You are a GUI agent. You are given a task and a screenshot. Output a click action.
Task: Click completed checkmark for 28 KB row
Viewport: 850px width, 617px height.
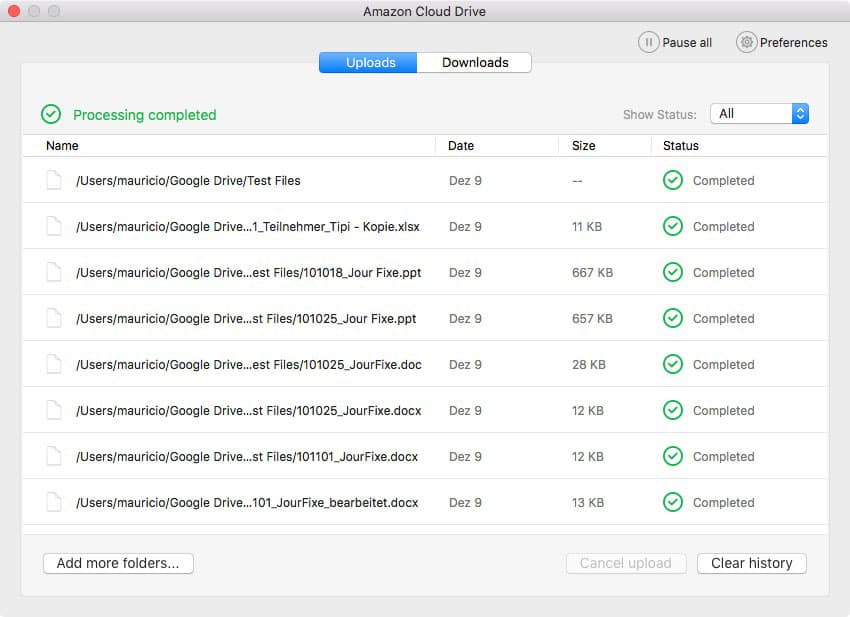[673, 364]
